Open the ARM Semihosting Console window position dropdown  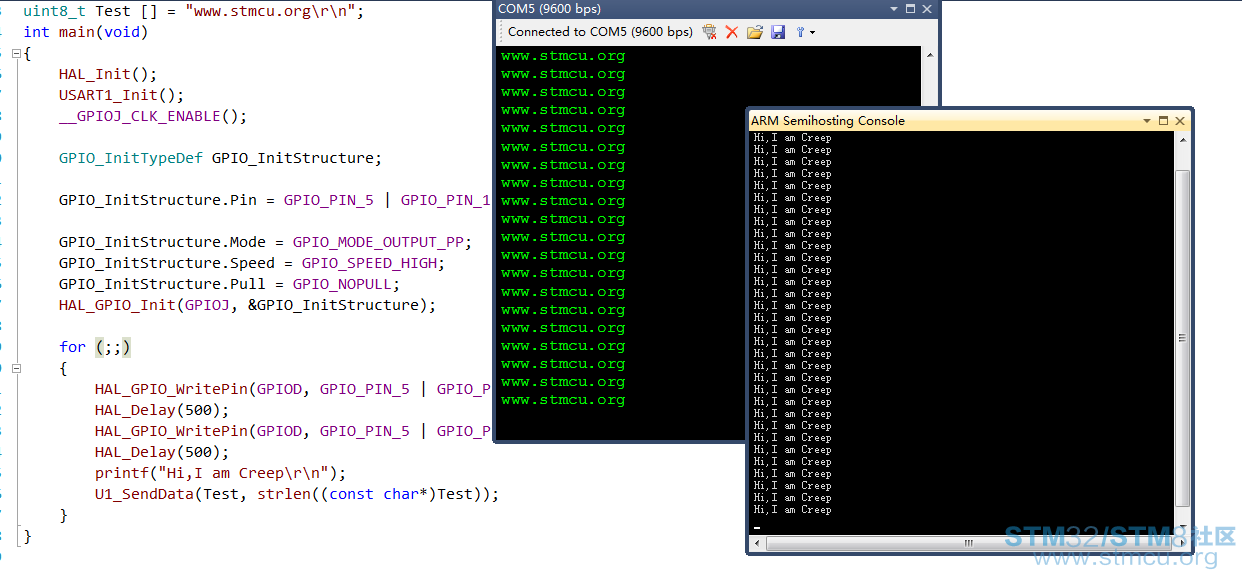(1147, 121)
